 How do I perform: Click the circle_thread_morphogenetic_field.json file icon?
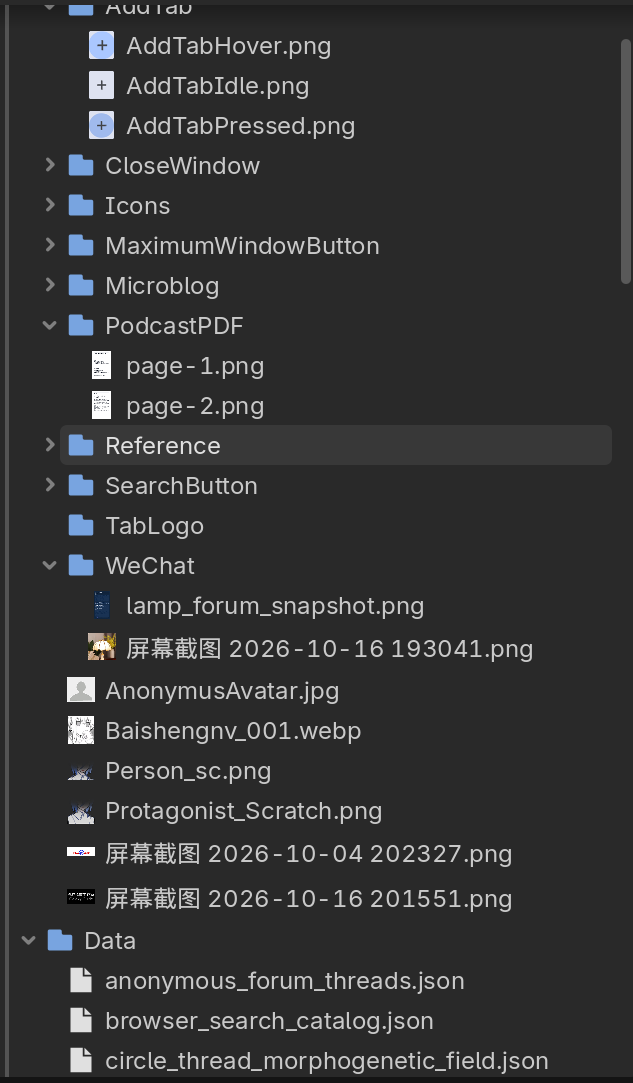81,1061
